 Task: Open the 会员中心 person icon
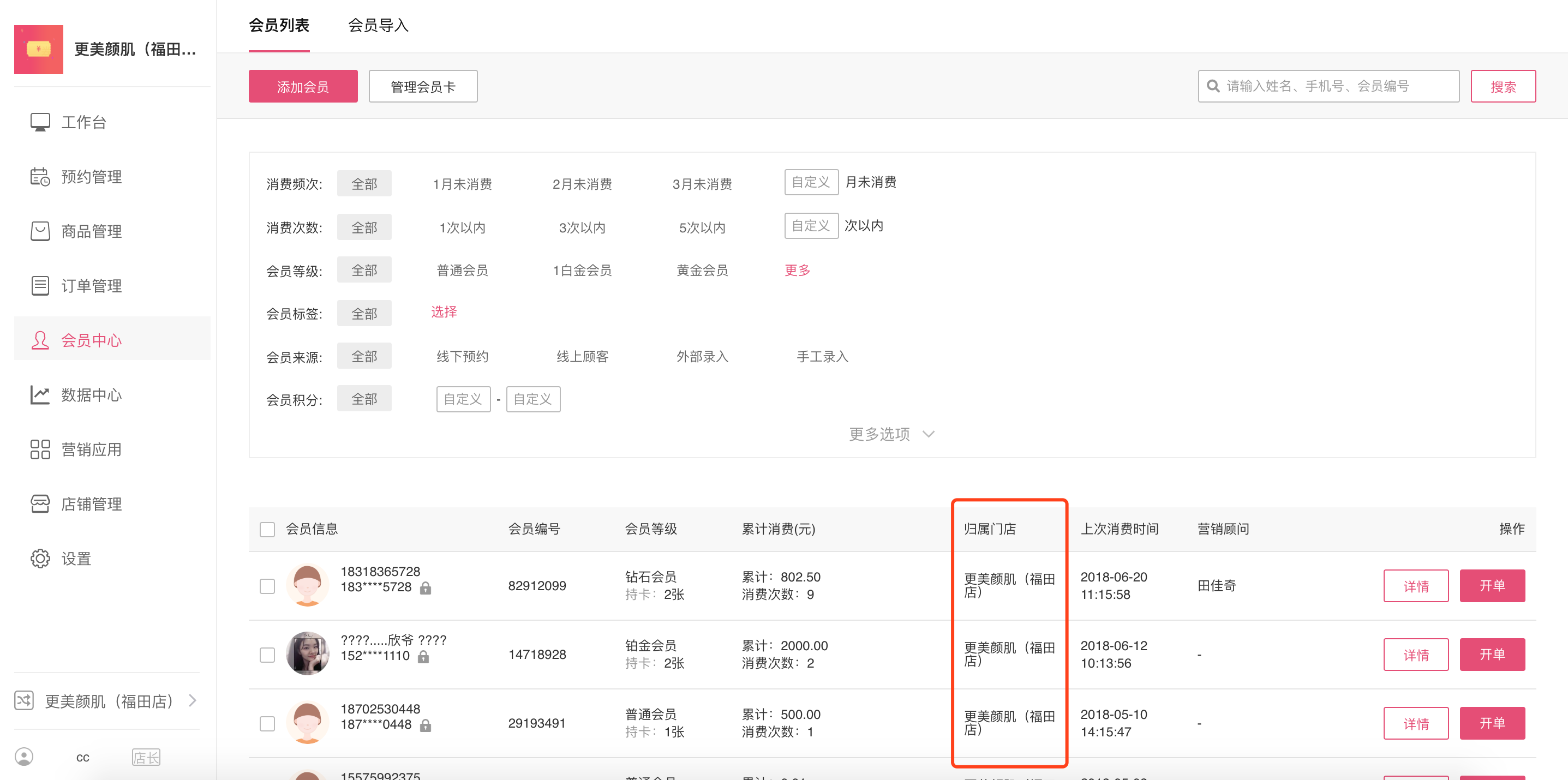click(40, 340)
